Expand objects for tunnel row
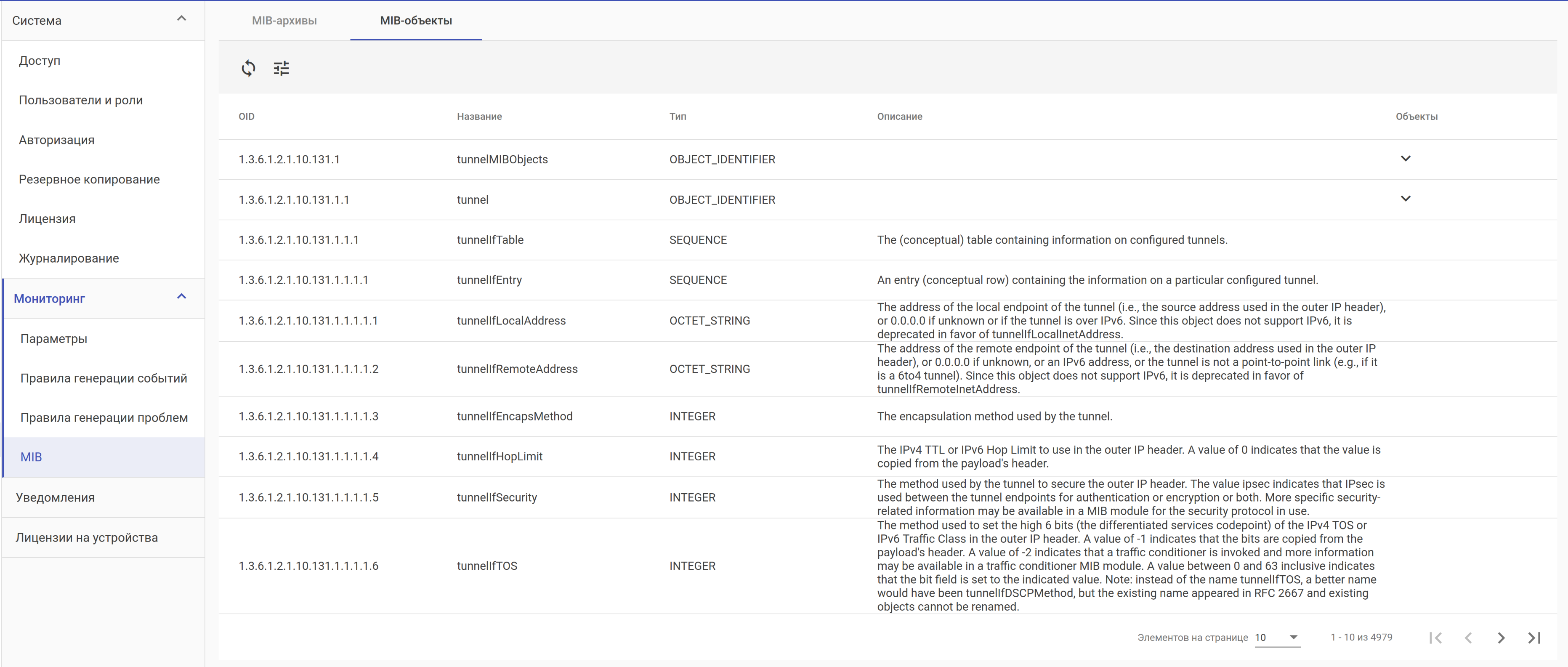This screenshot has width=1568, height=667. 1405,199
